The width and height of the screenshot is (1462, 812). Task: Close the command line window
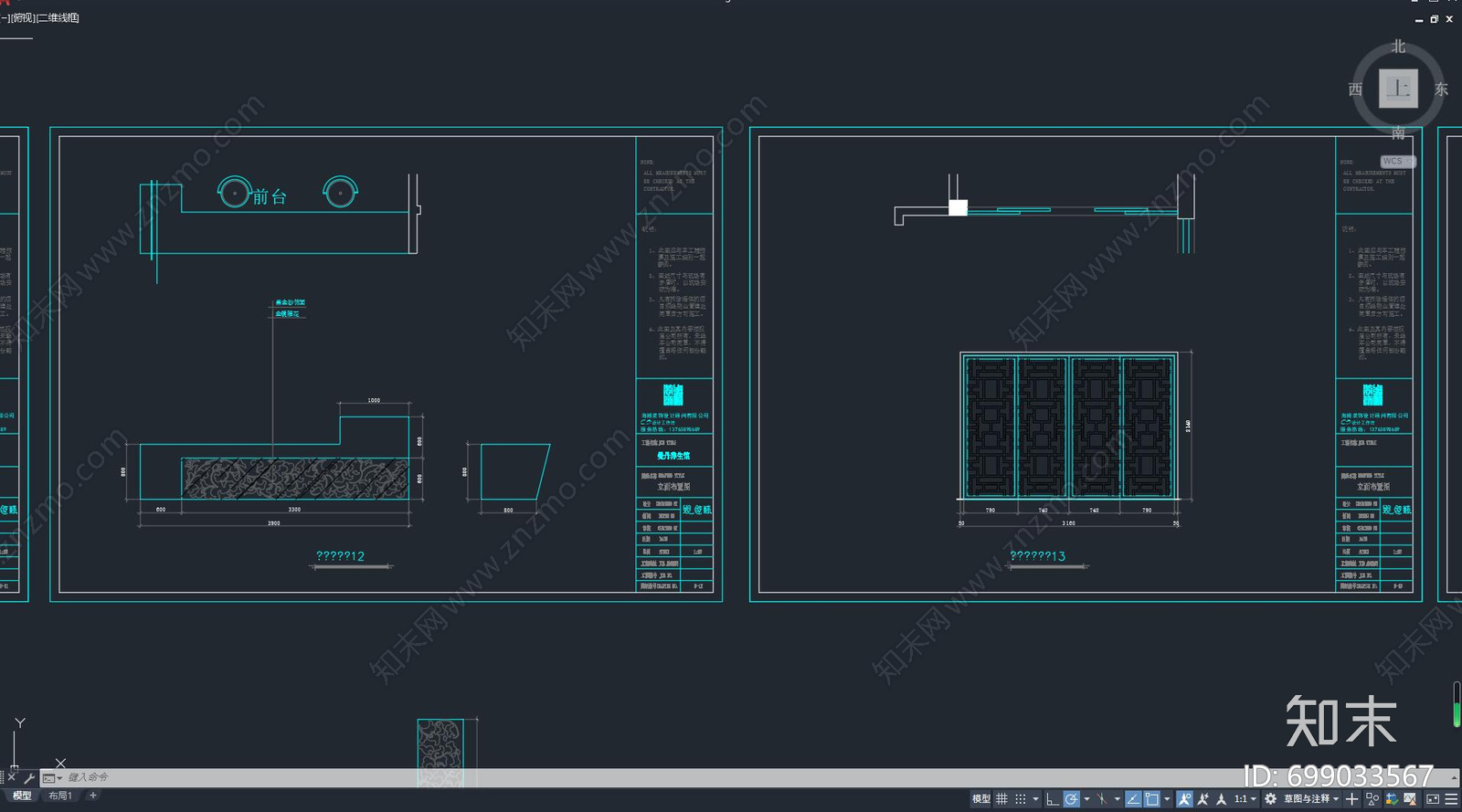[12, 778]
